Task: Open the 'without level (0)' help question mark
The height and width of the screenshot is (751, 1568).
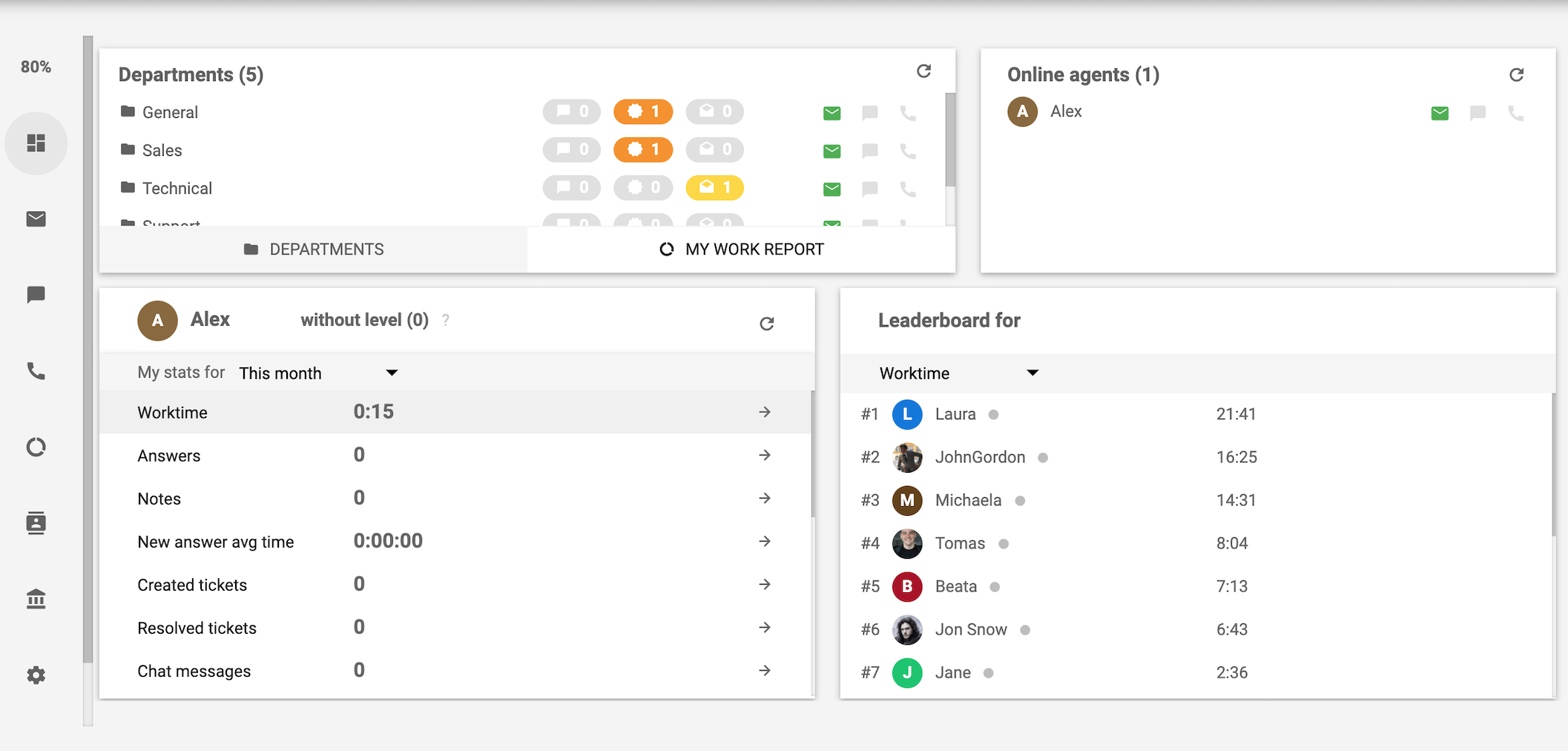Action: 446,320
